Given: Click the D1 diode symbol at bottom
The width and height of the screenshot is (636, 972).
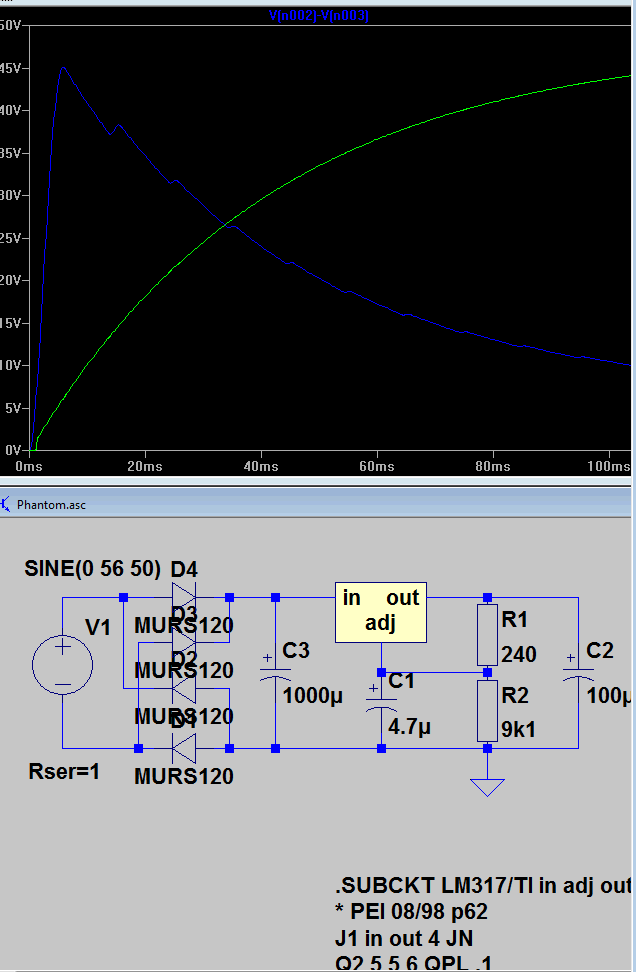Looking at the screenshot, I should [183, 748].
